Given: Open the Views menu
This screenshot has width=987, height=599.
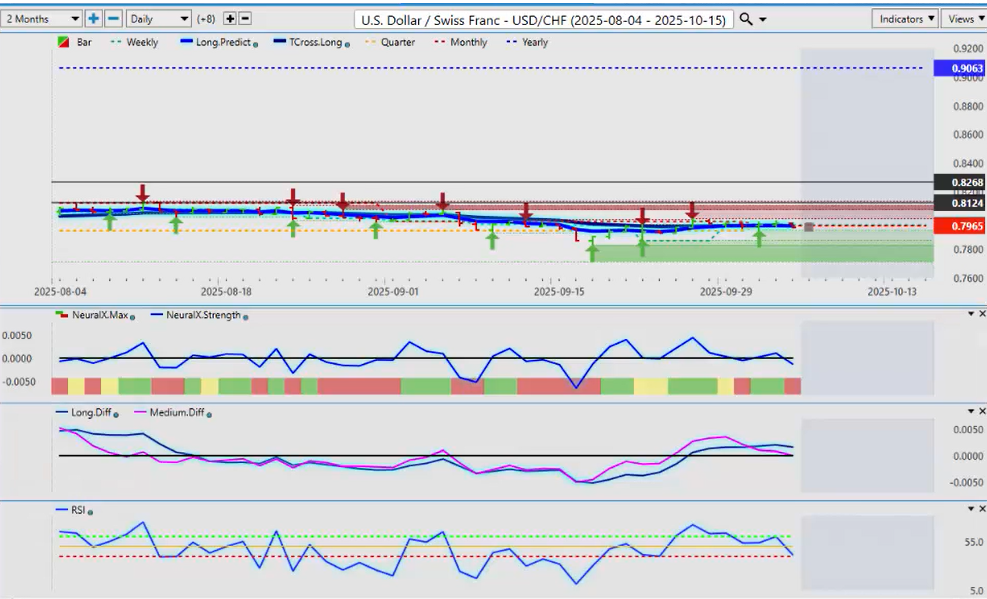Looking at the screenshot, I should (963, 19).
